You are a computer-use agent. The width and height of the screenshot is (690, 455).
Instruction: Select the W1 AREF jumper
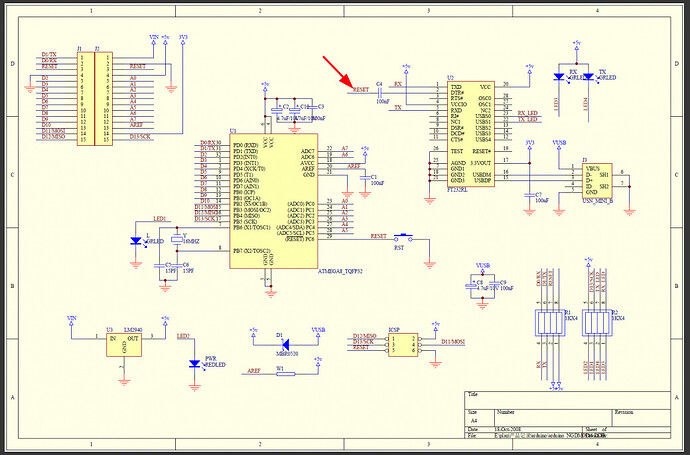pyautogui.click(x=280, y=372)
